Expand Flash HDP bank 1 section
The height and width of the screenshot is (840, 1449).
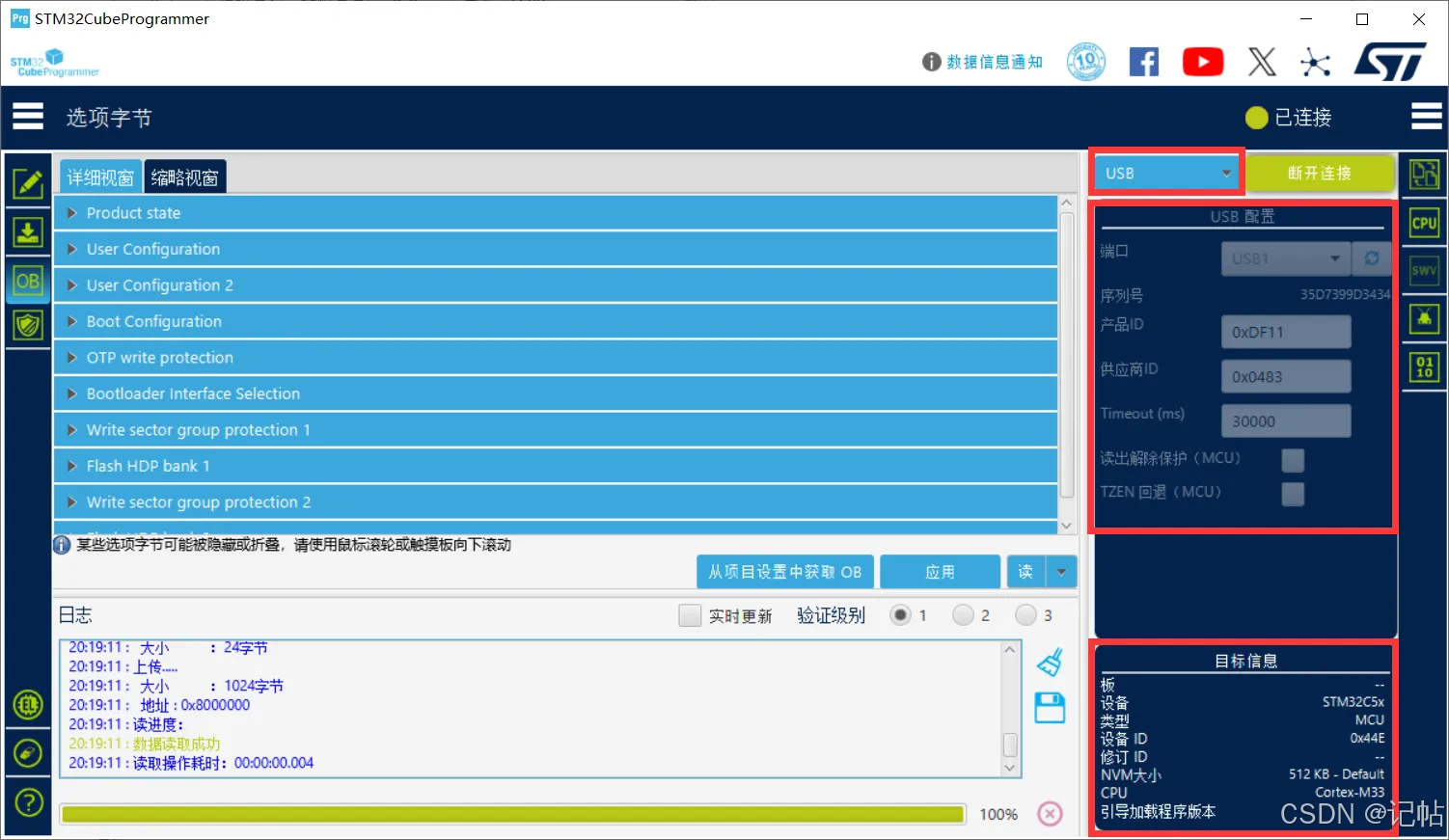pos(556,466)
